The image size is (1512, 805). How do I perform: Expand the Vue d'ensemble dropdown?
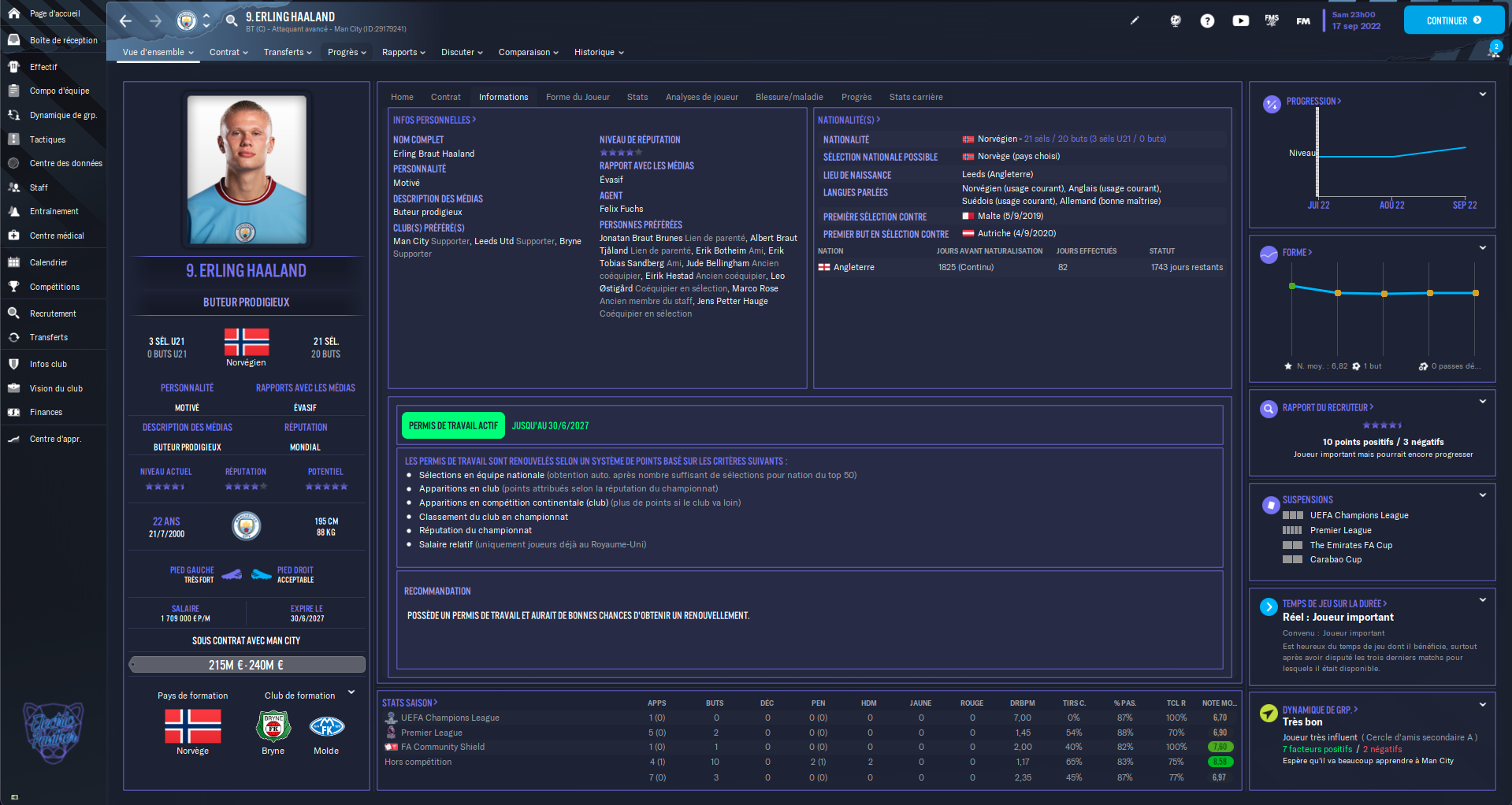pos(158,52)
